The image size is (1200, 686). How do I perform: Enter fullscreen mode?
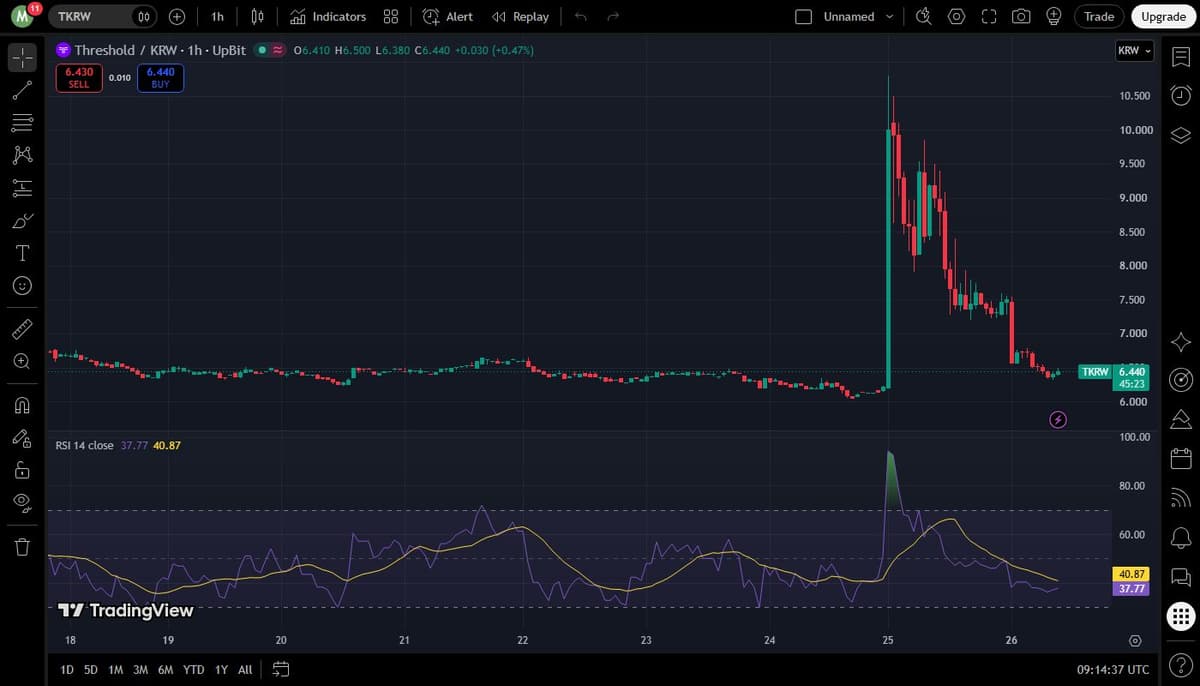coord(989,16)
